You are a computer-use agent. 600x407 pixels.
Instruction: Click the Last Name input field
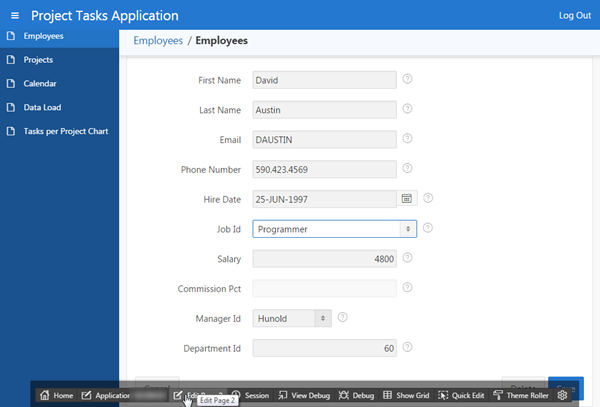coord(324,110)
